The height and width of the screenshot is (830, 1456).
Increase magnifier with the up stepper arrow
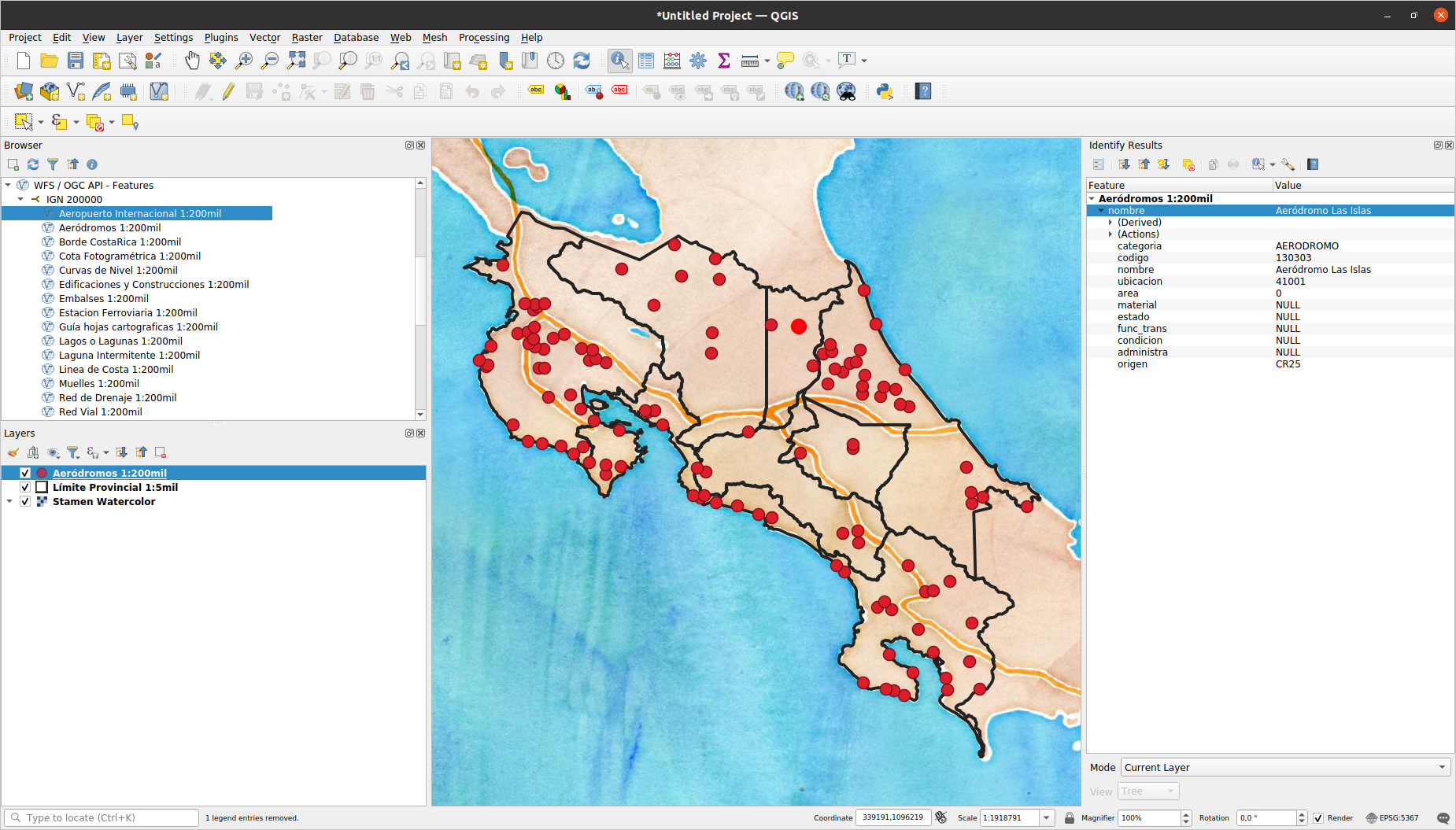1186,814
